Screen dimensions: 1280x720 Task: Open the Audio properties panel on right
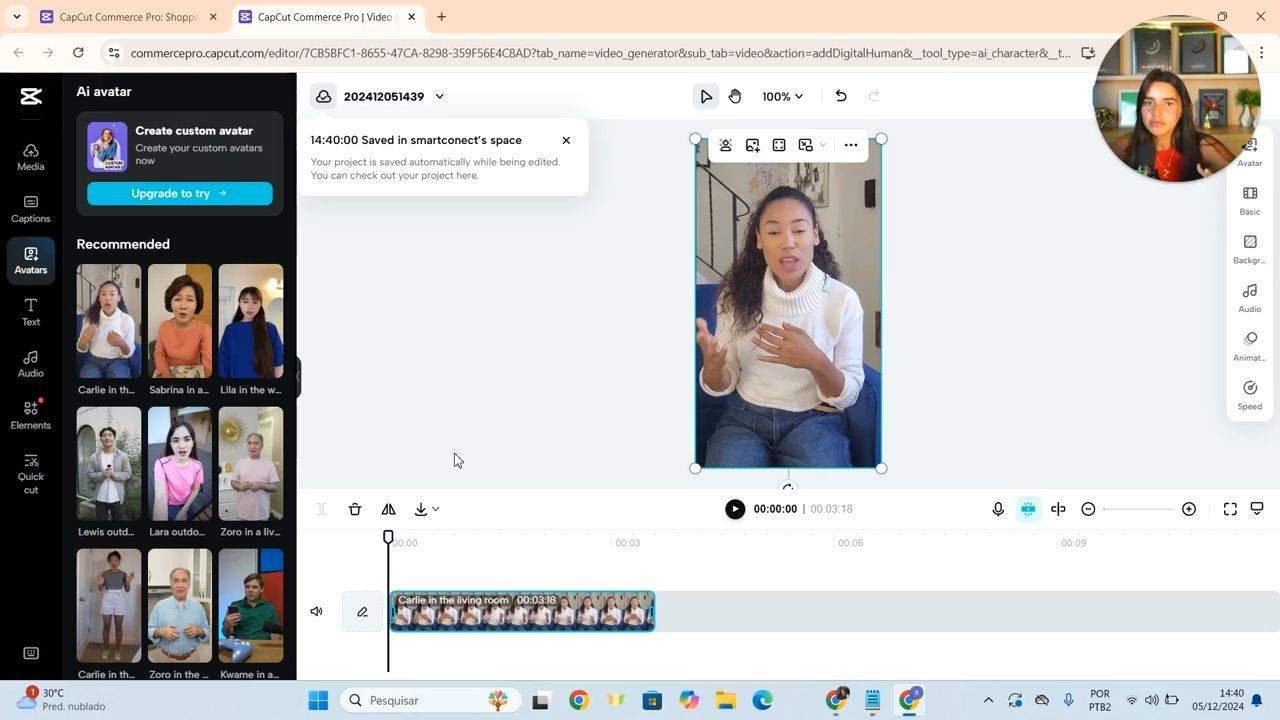[x=1250, y=297]
